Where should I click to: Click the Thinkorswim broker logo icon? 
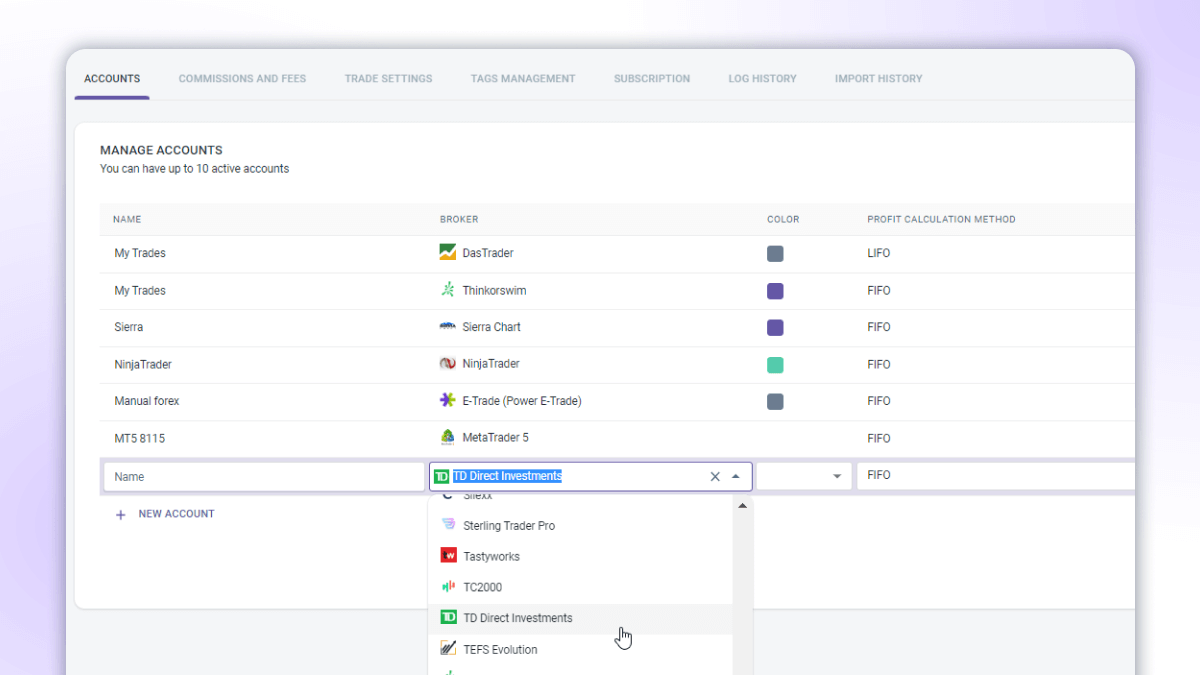448,290
